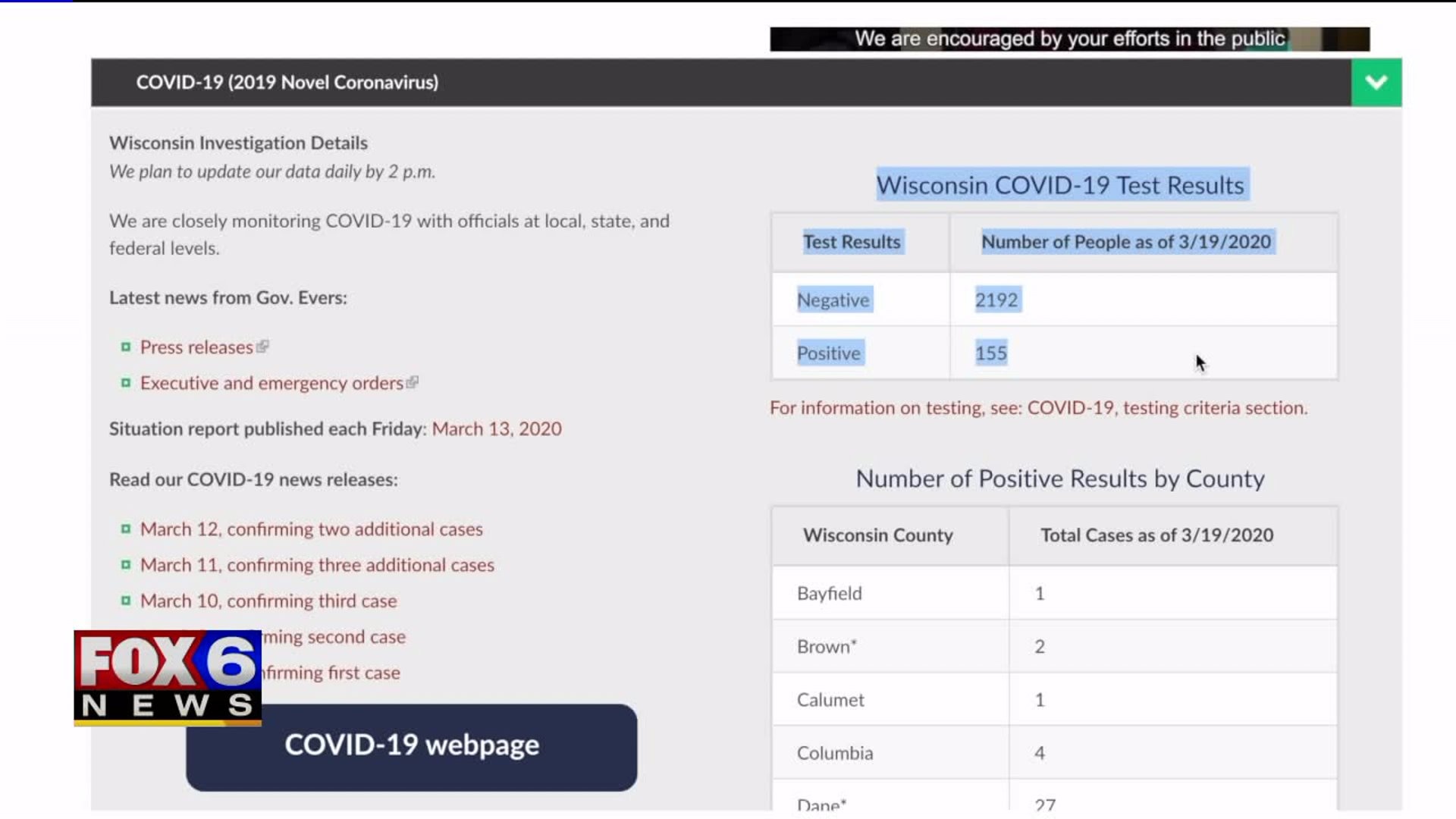Click the Wisconsin COVID-19 Test Results heading

coord(1060,185)
